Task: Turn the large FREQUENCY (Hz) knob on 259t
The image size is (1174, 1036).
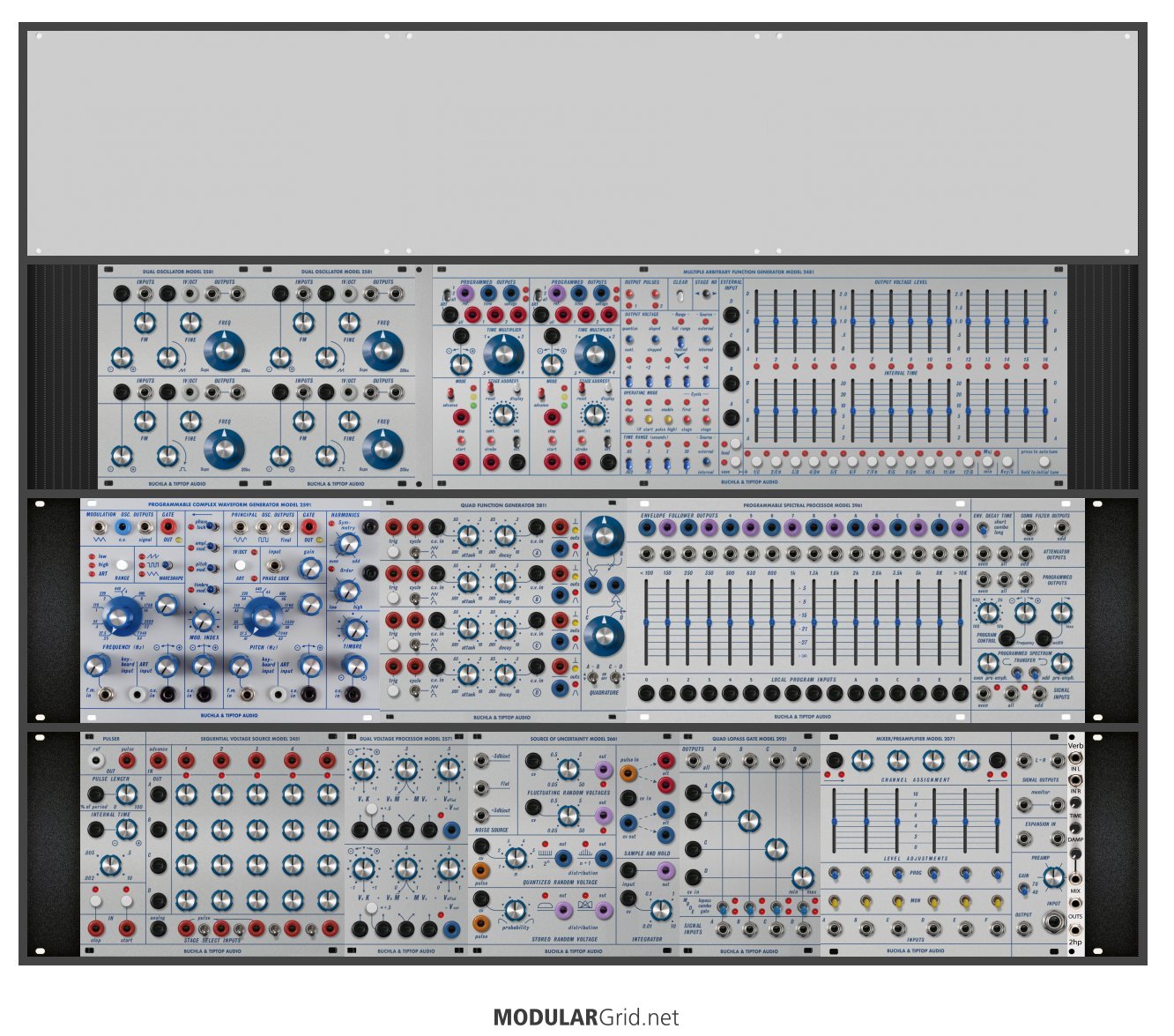Action: point(122,615)
